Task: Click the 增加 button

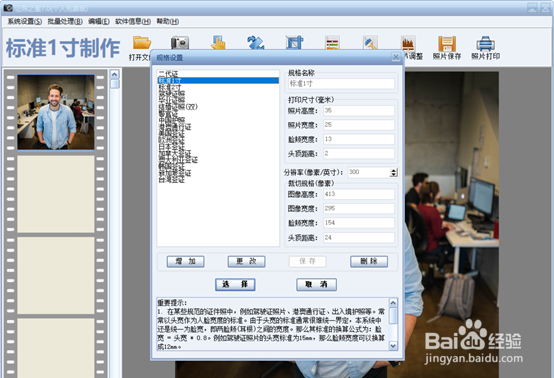Action: click(185, 261)
